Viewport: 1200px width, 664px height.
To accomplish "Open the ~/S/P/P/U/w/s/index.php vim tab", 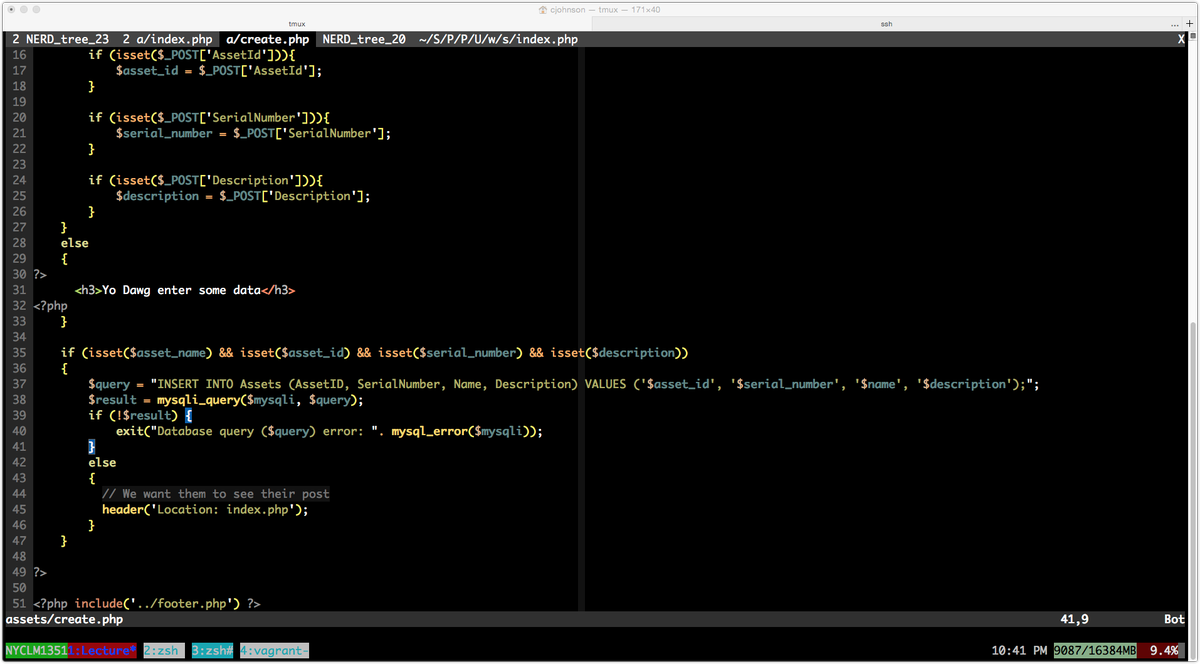I will pos(498,39).
